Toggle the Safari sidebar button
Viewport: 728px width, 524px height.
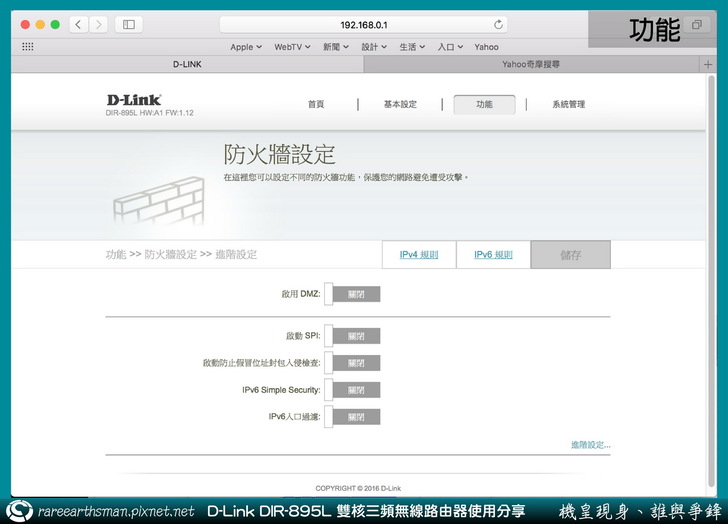click(129, 24)
